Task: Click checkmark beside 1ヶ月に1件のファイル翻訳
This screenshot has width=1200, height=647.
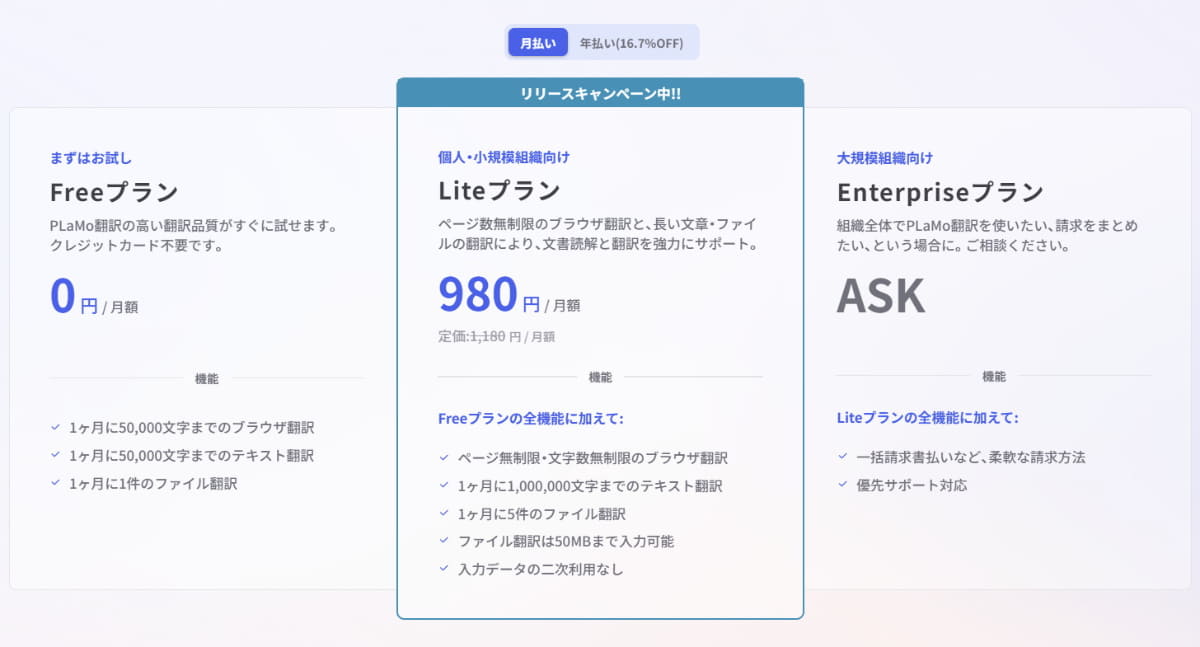Action: 55,483
